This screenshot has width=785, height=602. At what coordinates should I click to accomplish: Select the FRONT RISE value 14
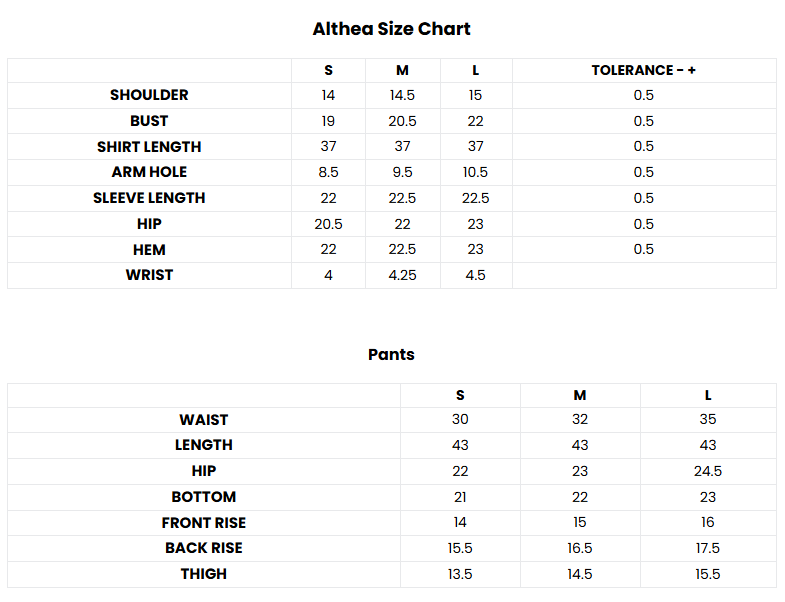[460, 522]
